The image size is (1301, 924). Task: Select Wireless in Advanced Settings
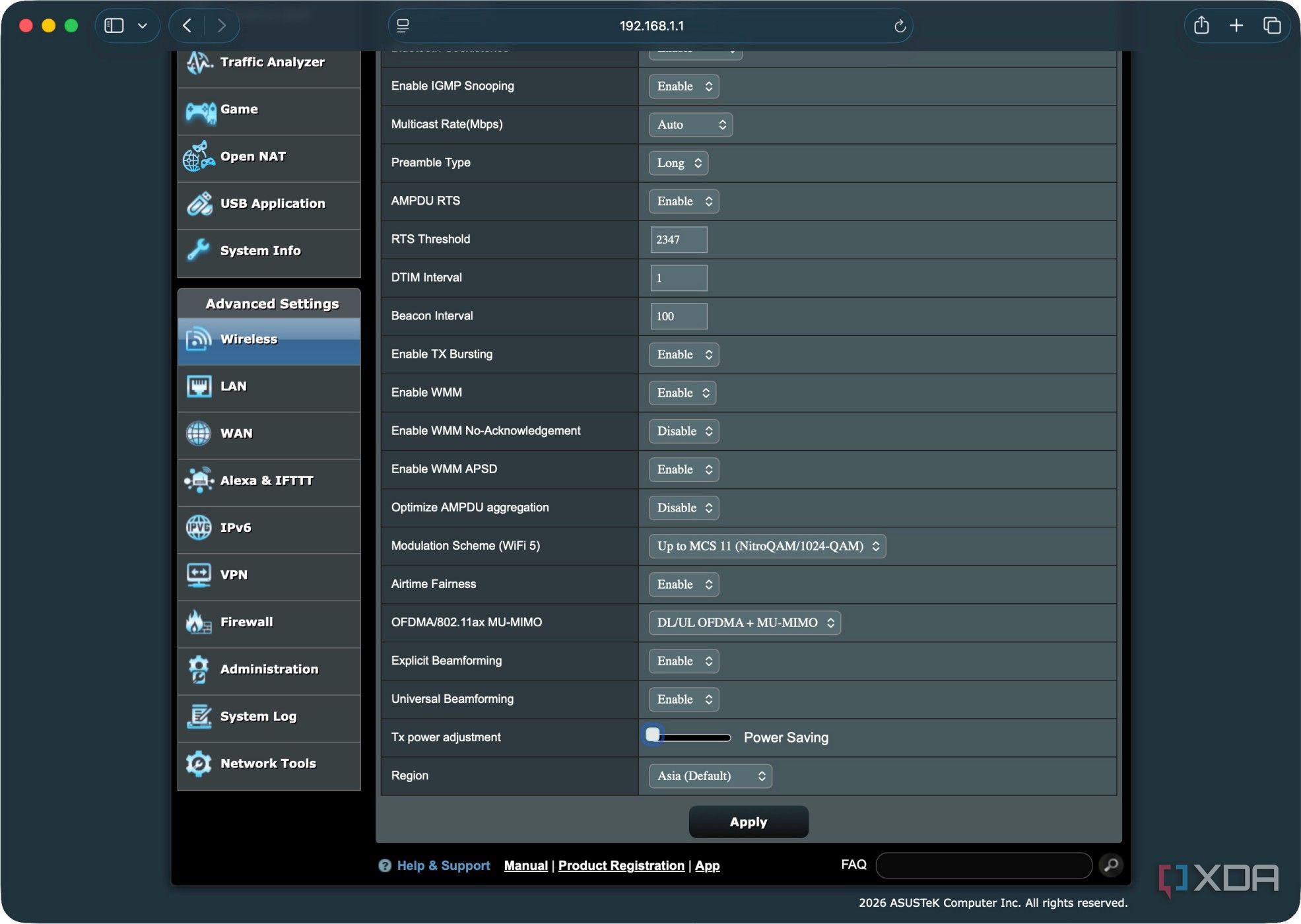click(x=269, y=340)
